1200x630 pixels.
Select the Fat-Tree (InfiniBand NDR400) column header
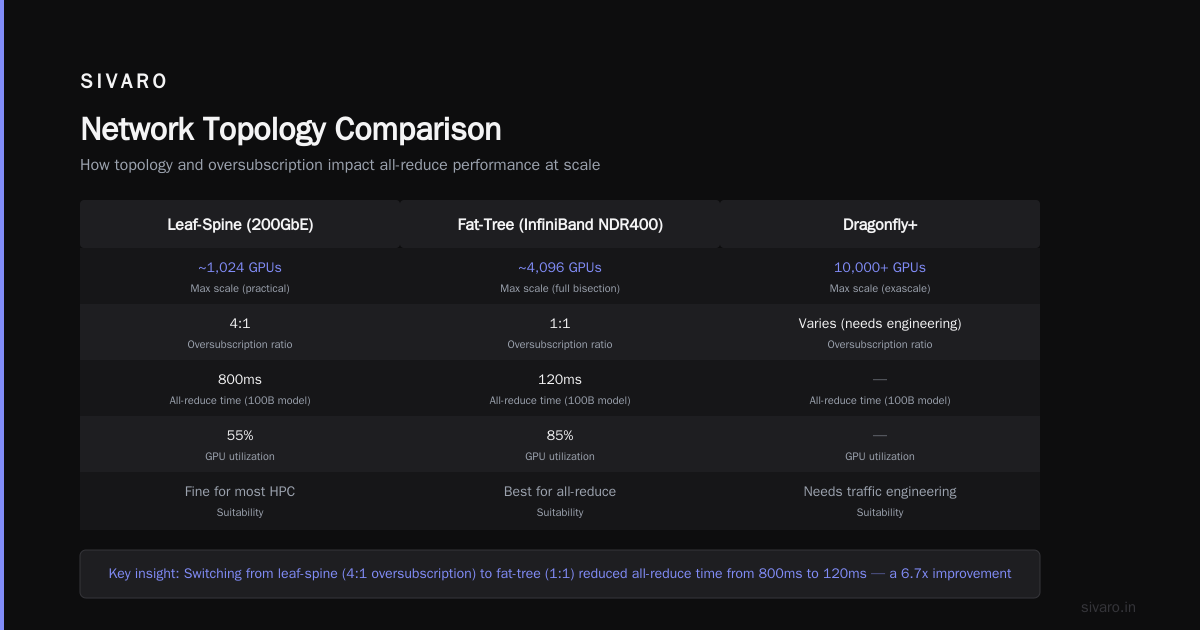(560, 225)
